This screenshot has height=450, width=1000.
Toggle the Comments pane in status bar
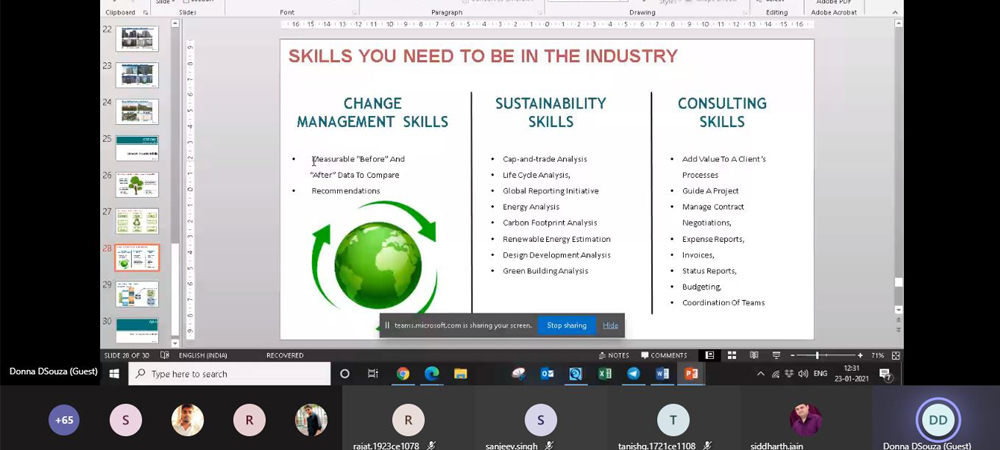[x=664, y=355]
